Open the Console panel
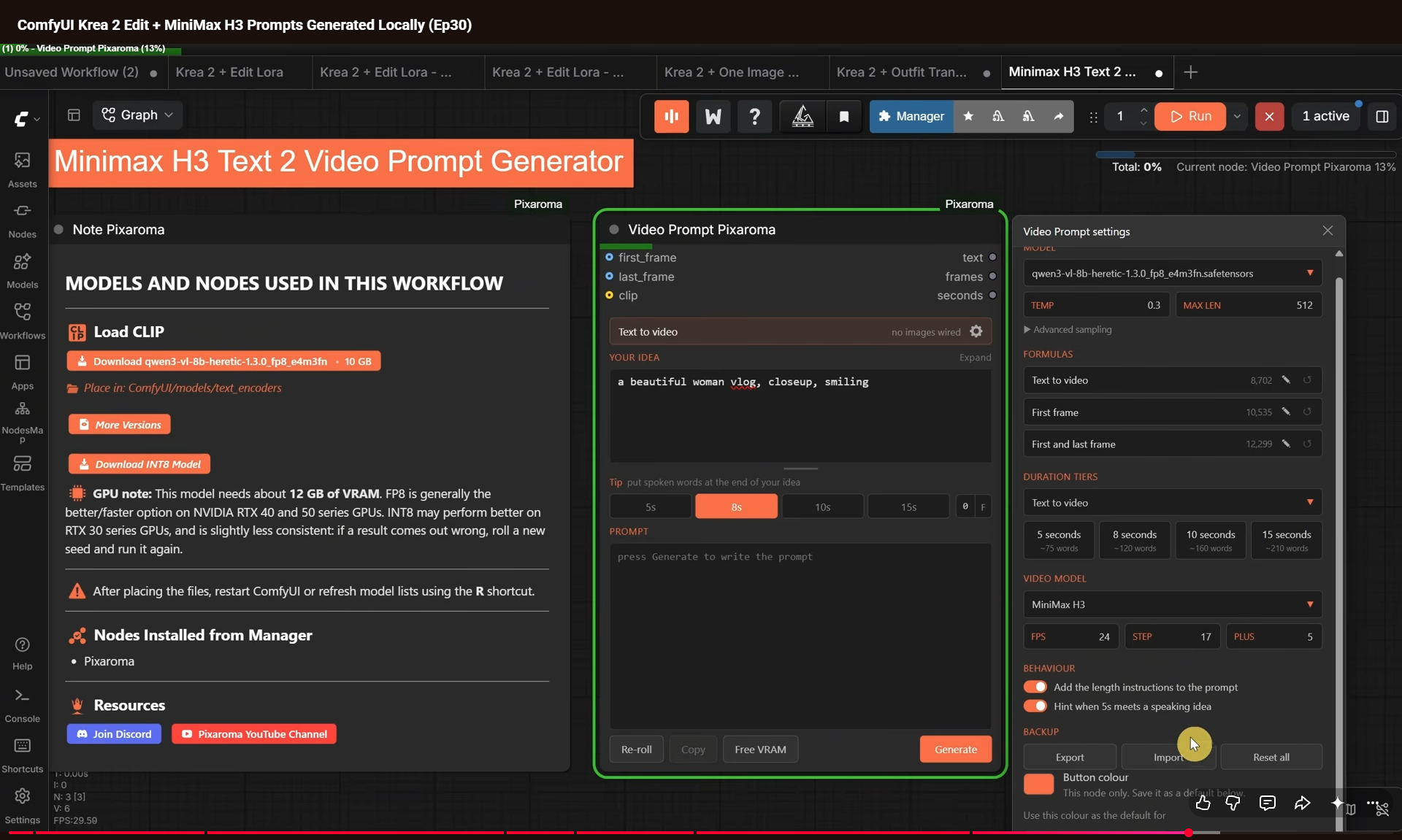The height and width of the screenshot is (840, 1402). tap(23, 705)
